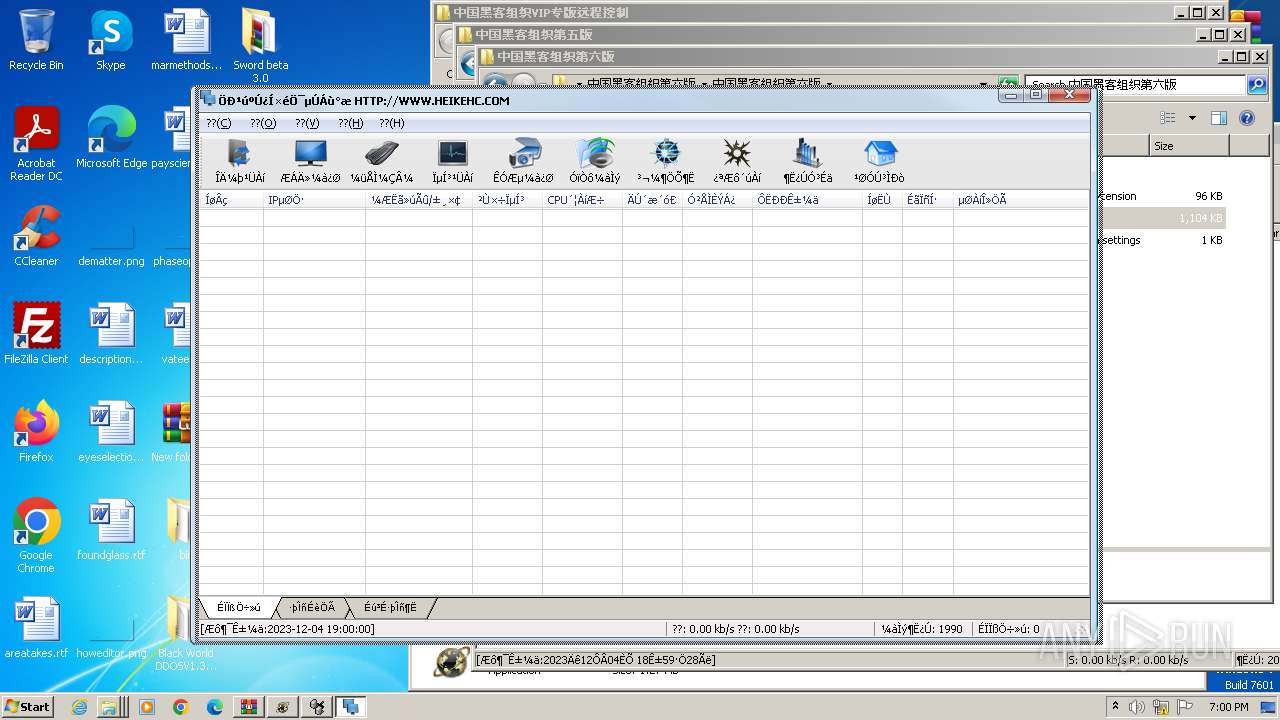
Task: Select the 1 KB settings file row
Action: tap(1162, 240)
